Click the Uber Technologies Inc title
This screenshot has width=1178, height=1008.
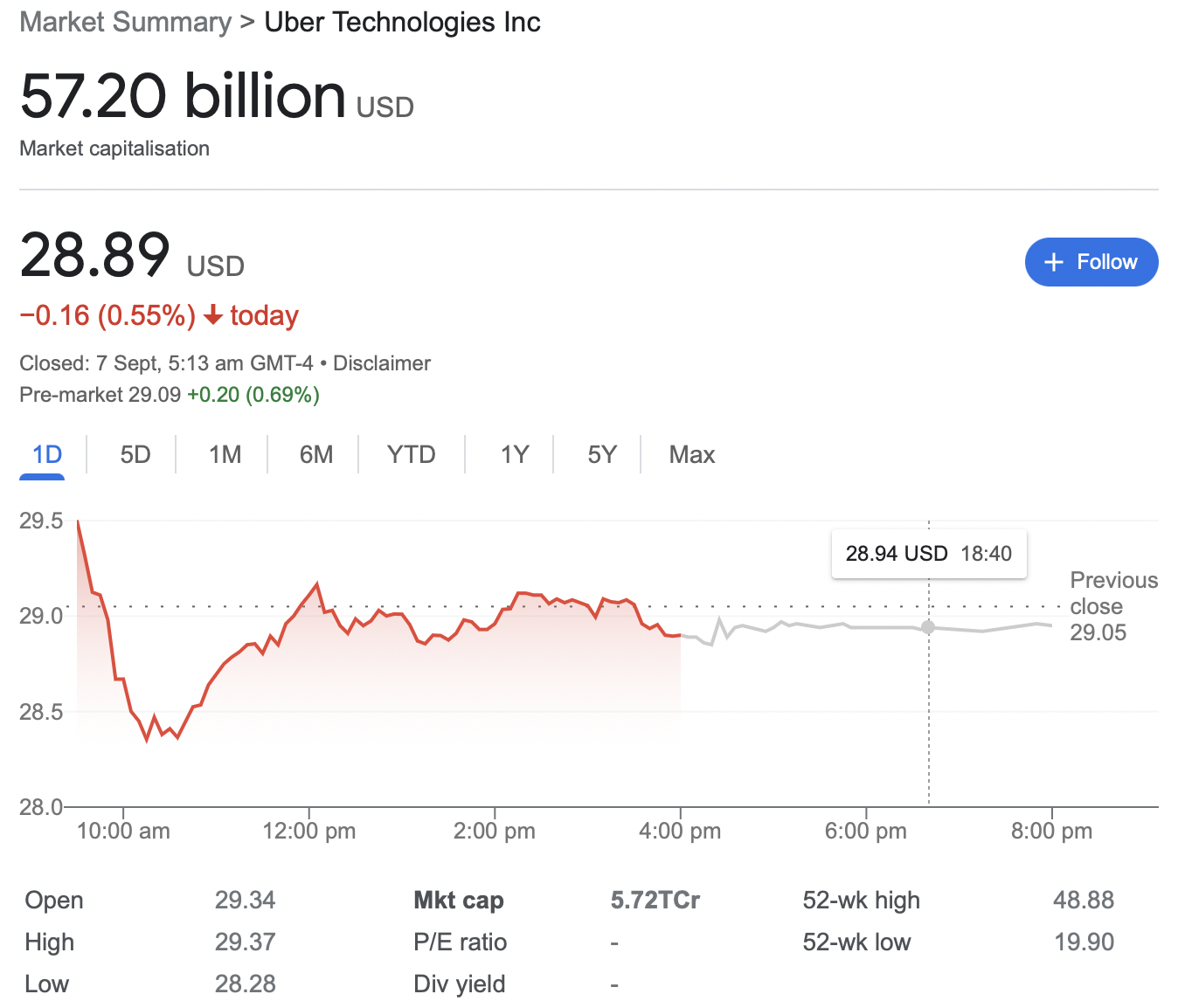coord(402,22)
